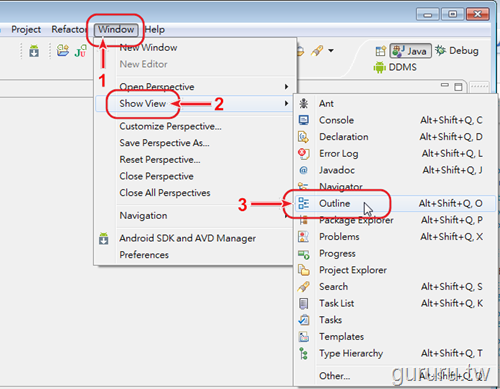Open Android SDK and AVD Manager

pyautogui.click(x=195, y=238)
